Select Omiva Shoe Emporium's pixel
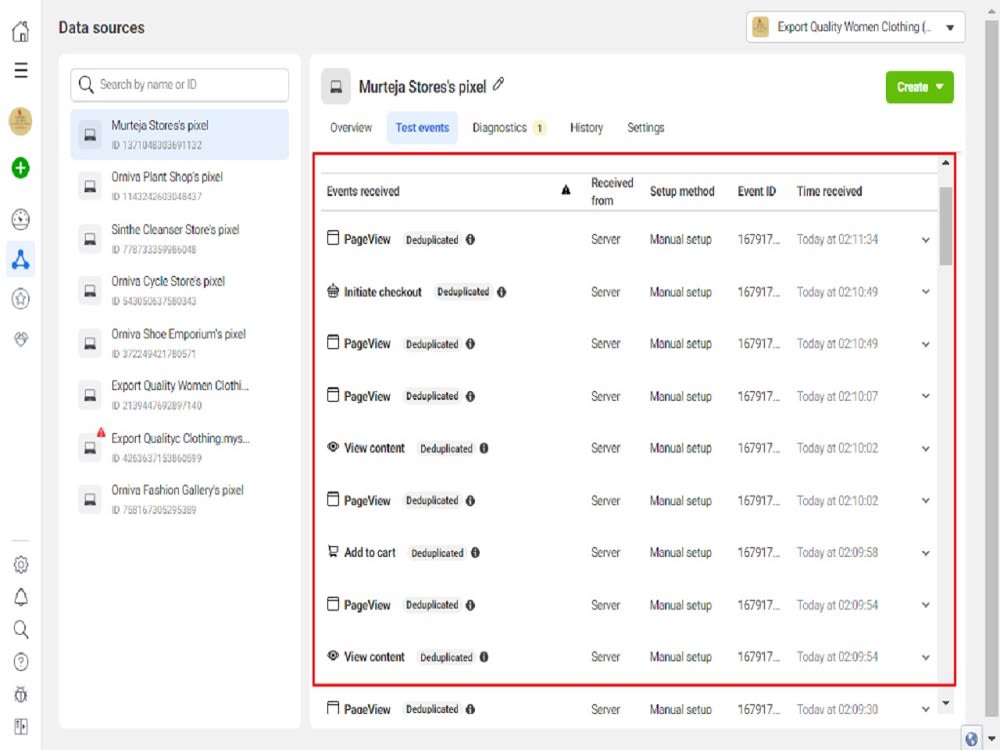 pyautogui.click(x=180, y=343)
